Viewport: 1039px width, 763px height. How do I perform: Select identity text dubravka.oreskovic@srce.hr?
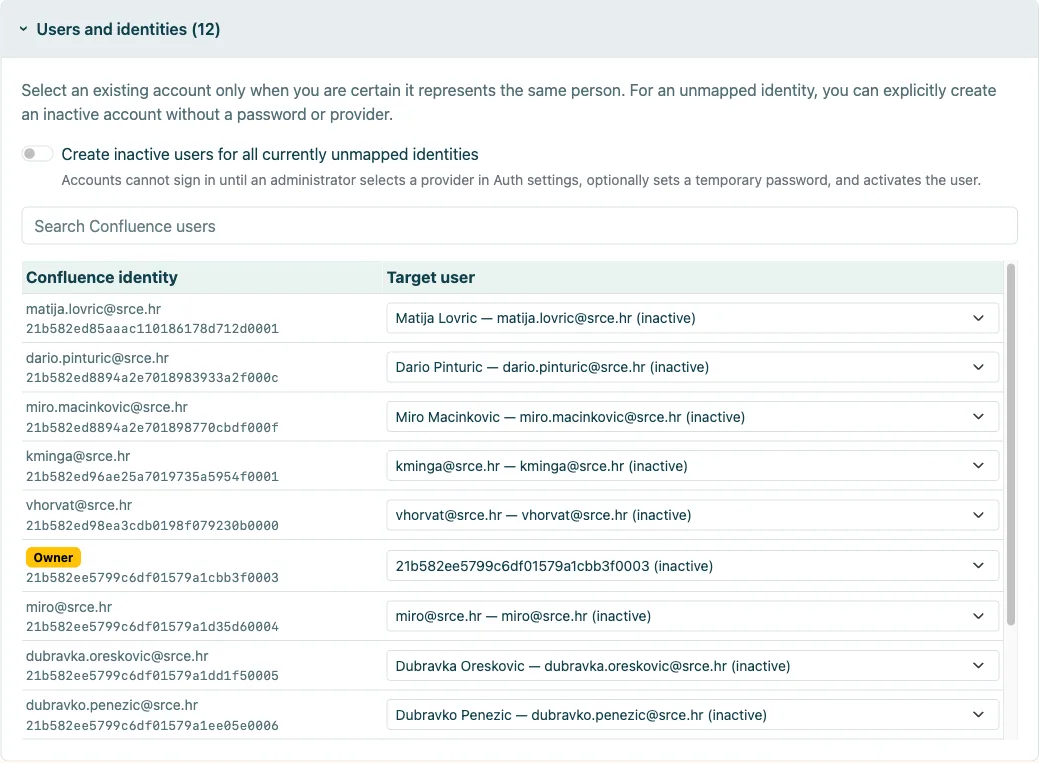click(x=117, y=656)
